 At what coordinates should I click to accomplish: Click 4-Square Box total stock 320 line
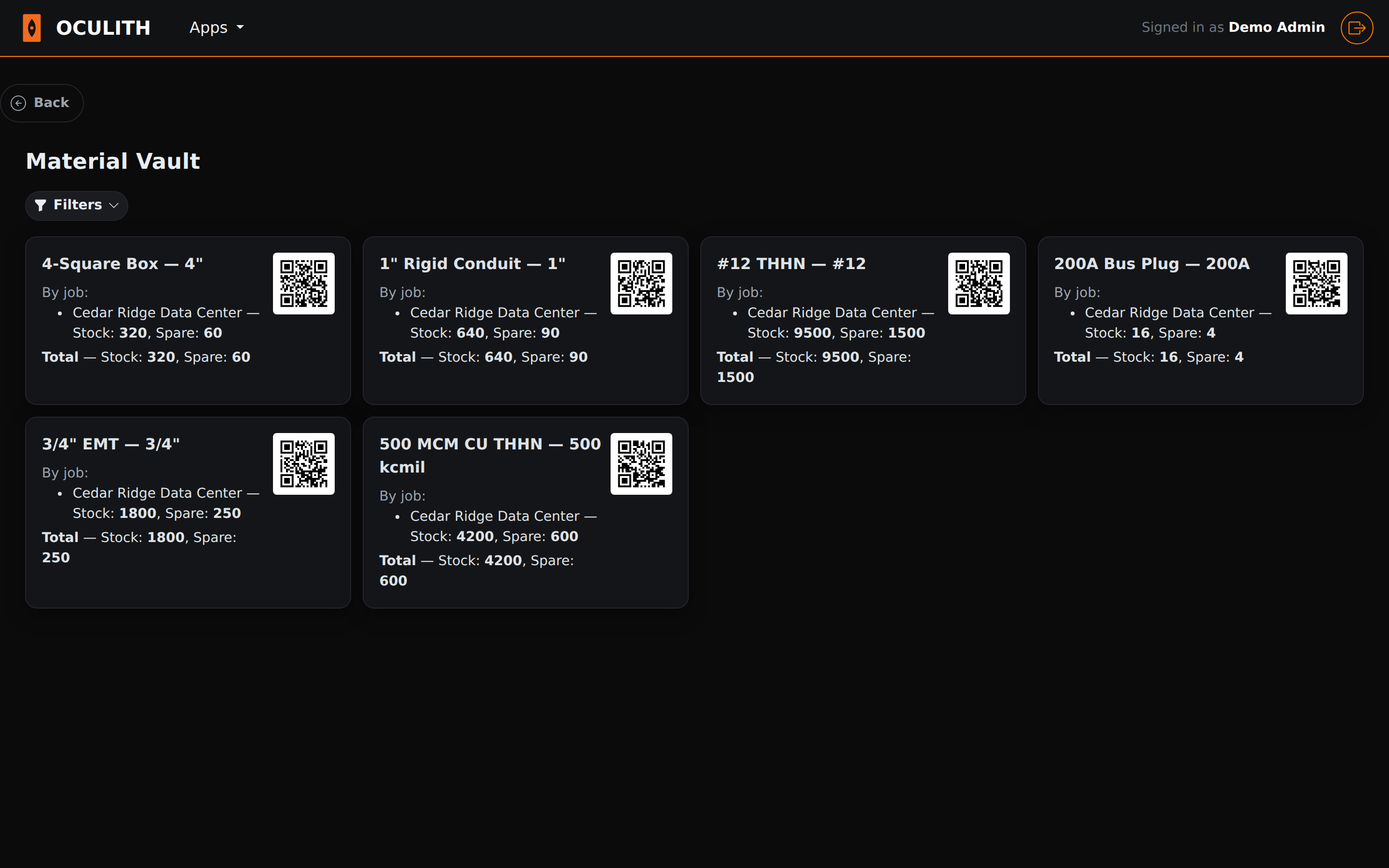point(146,357)
